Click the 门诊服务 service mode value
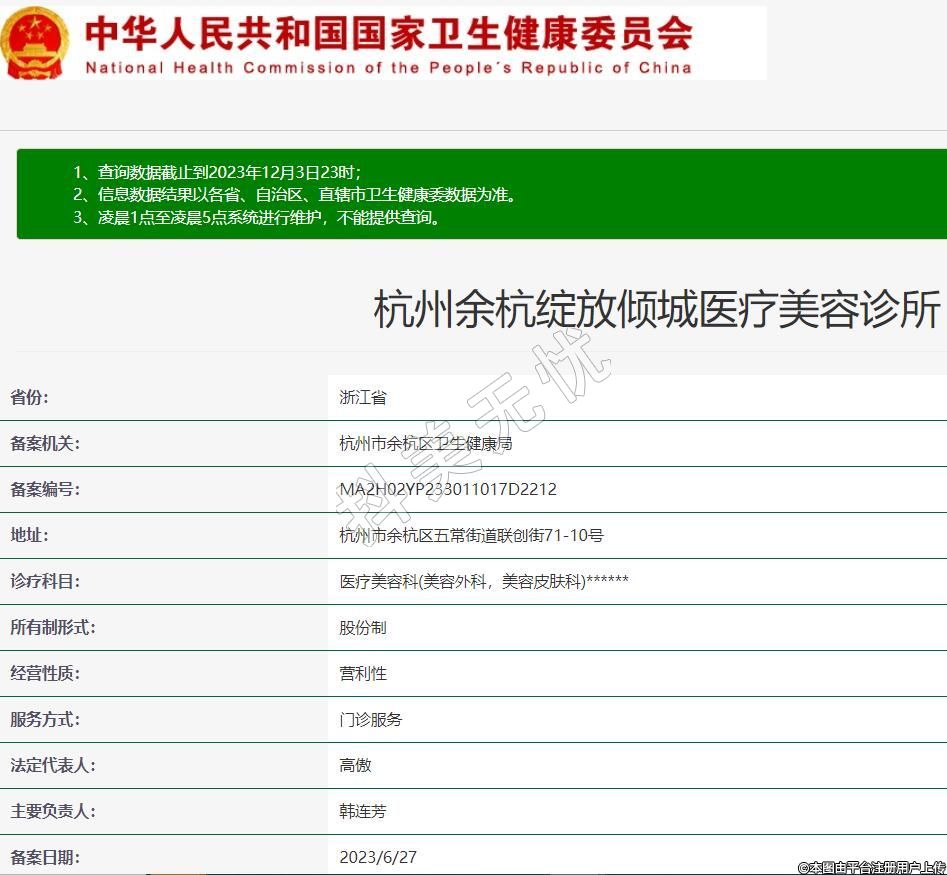The width and height of the screenshot is (947, 875). click(370, 719)
